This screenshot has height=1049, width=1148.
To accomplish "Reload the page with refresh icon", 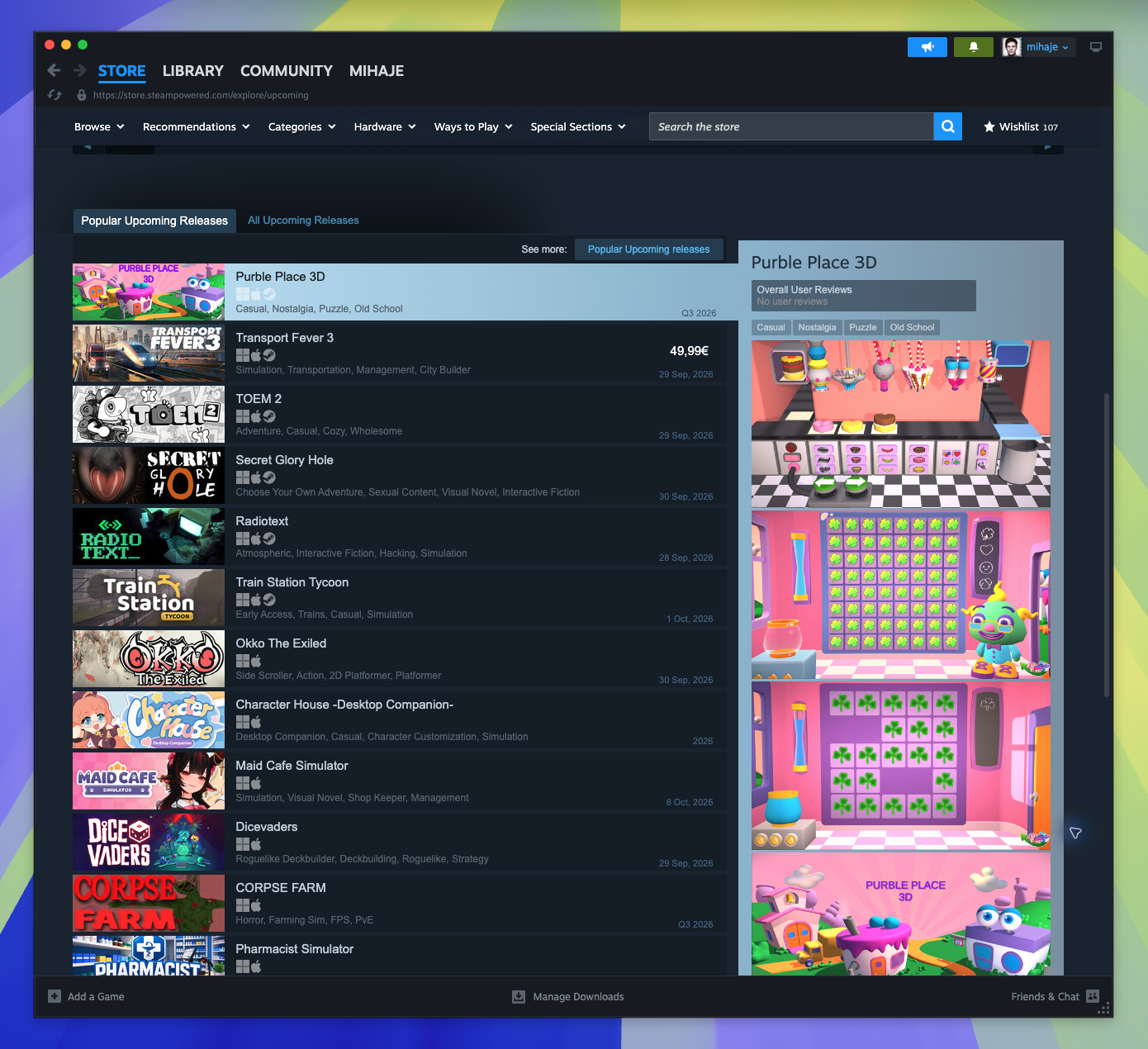I will click(x=55, y=95).
